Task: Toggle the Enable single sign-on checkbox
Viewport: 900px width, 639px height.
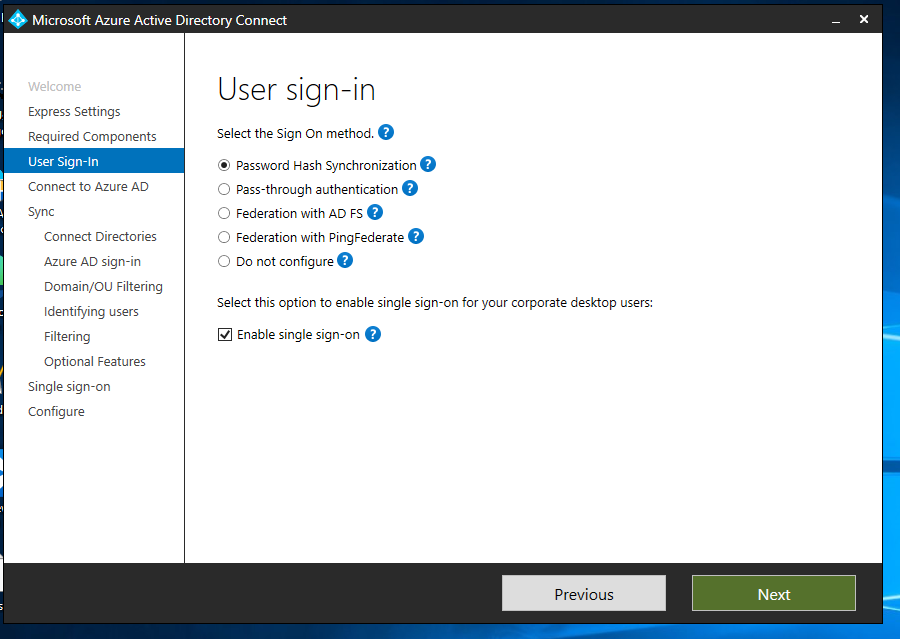Action: tap(224, 335)
